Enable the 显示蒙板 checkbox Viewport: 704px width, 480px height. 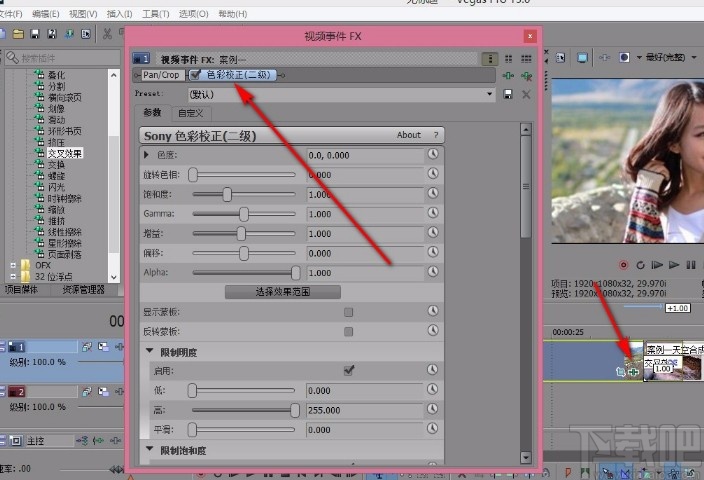click(x=348, y=312)
